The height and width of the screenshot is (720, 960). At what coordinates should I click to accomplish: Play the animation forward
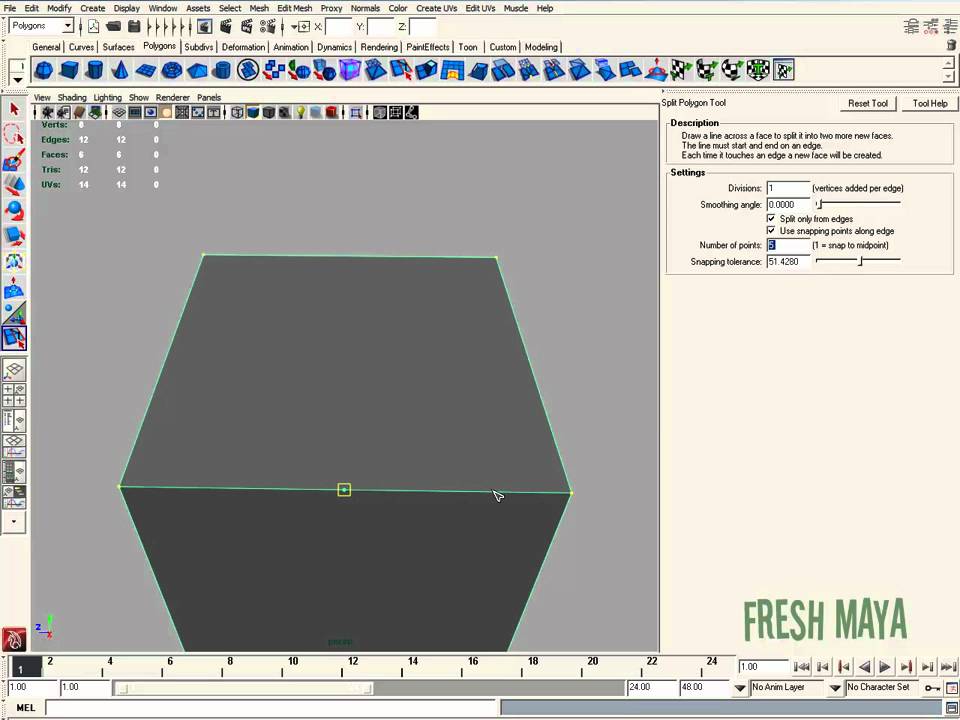pos(886,667)
